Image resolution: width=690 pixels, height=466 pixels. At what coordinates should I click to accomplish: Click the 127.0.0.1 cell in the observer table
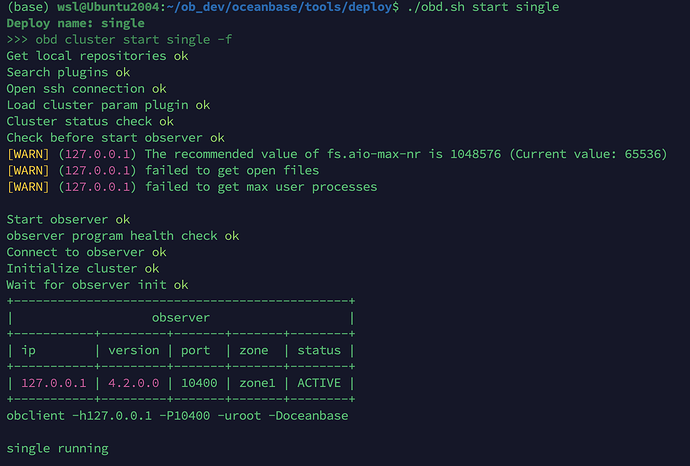click(x=54, y=383)
